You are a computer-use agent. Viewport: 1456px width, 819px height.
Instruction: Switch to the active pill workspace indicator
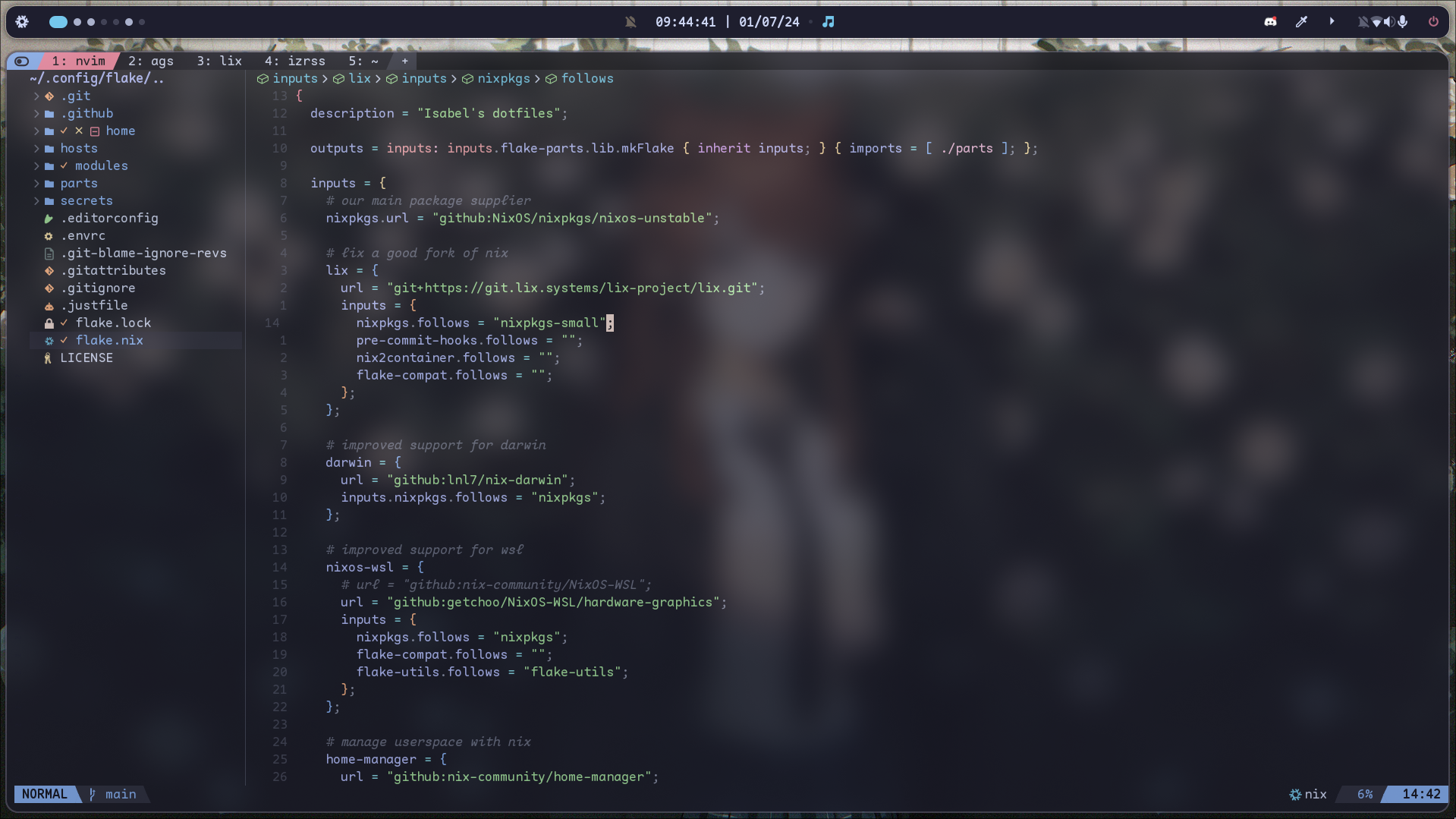pos(58,21)
